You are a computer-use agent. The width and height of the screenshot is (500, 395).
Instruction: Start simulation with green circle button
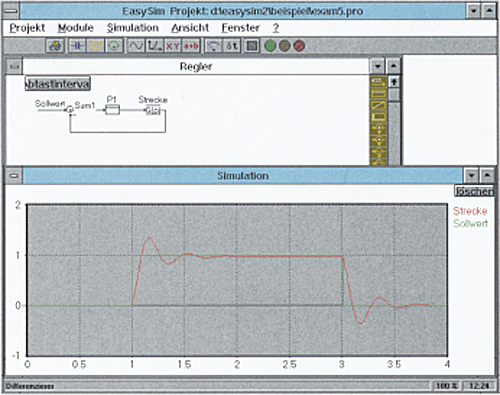[270, 46]
